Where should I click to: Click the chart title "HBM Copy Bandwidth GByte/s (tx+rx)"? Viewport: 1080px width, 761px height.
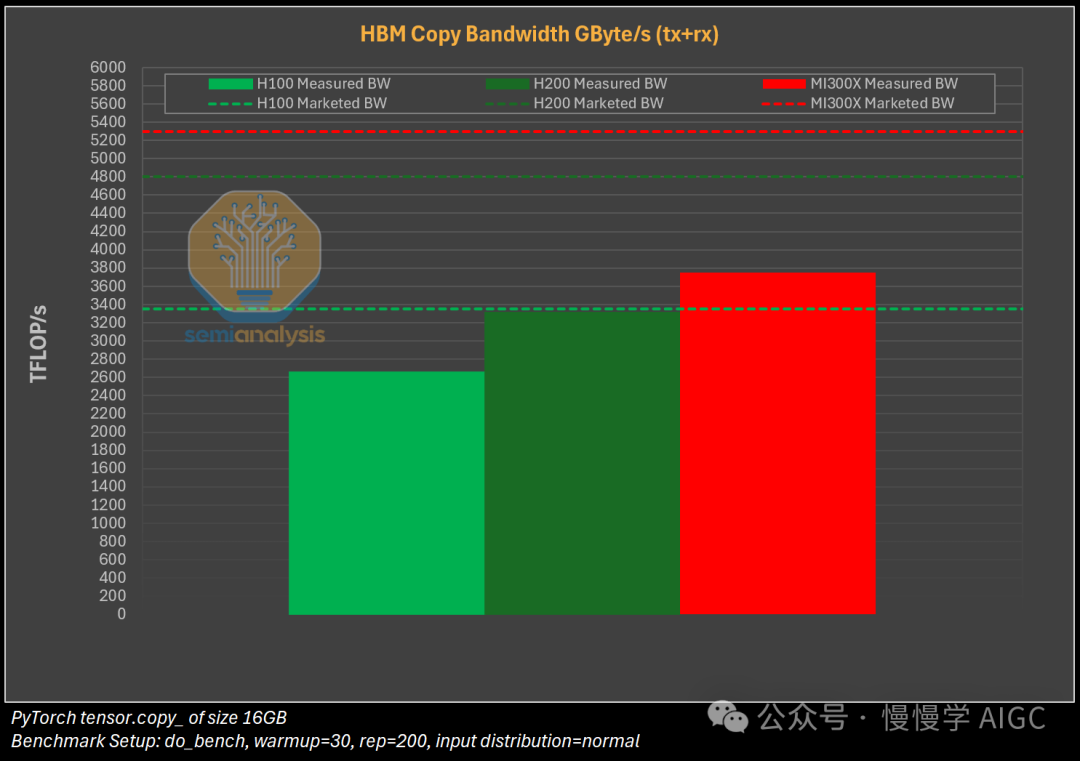[539, 34]
